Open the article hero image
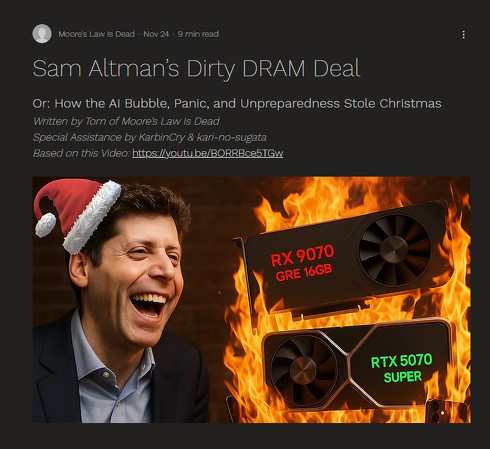The image size is (490, 449). [251, 300]
